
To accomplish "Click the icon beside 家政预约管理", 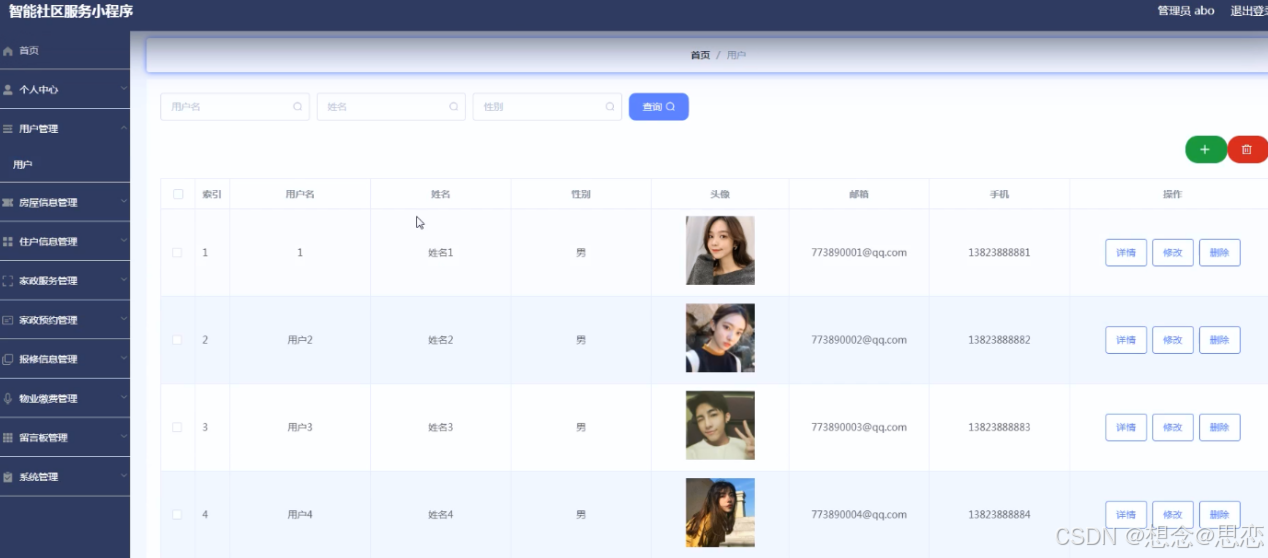I will (x=8, y=320).
